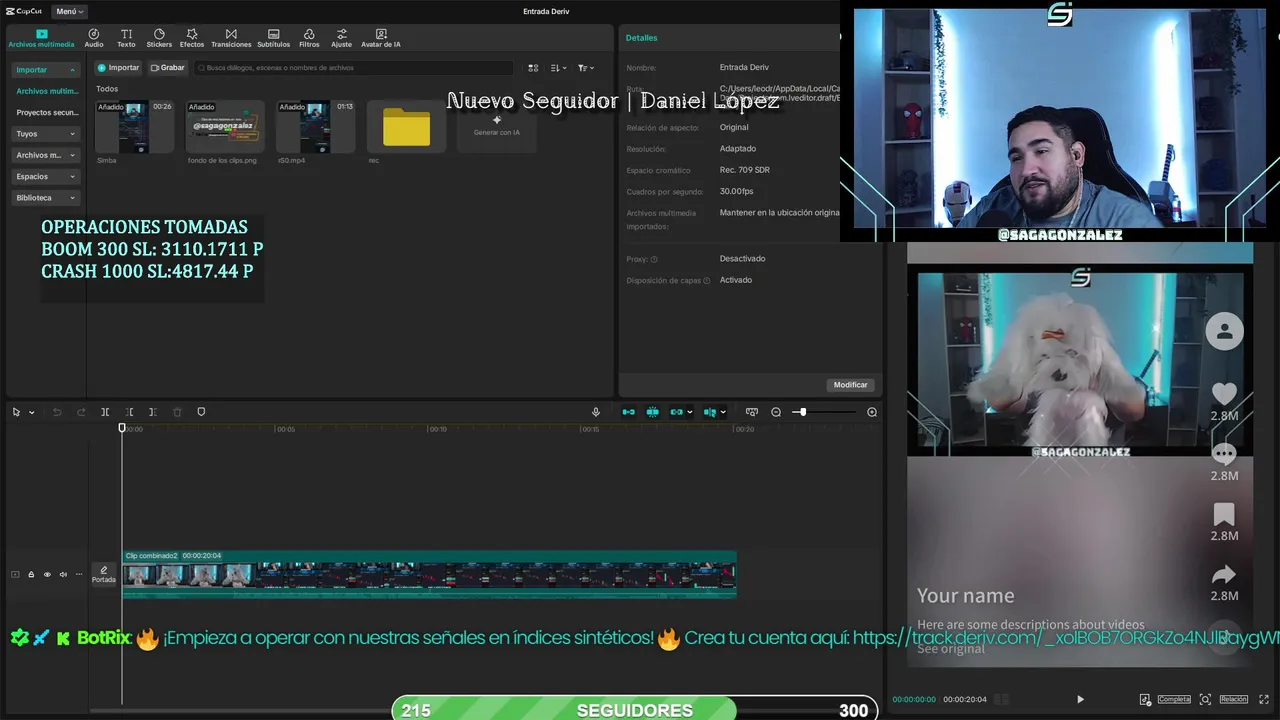Open the Filtros panel
Screen dimensions: 1280x720
tap(309, 38)
